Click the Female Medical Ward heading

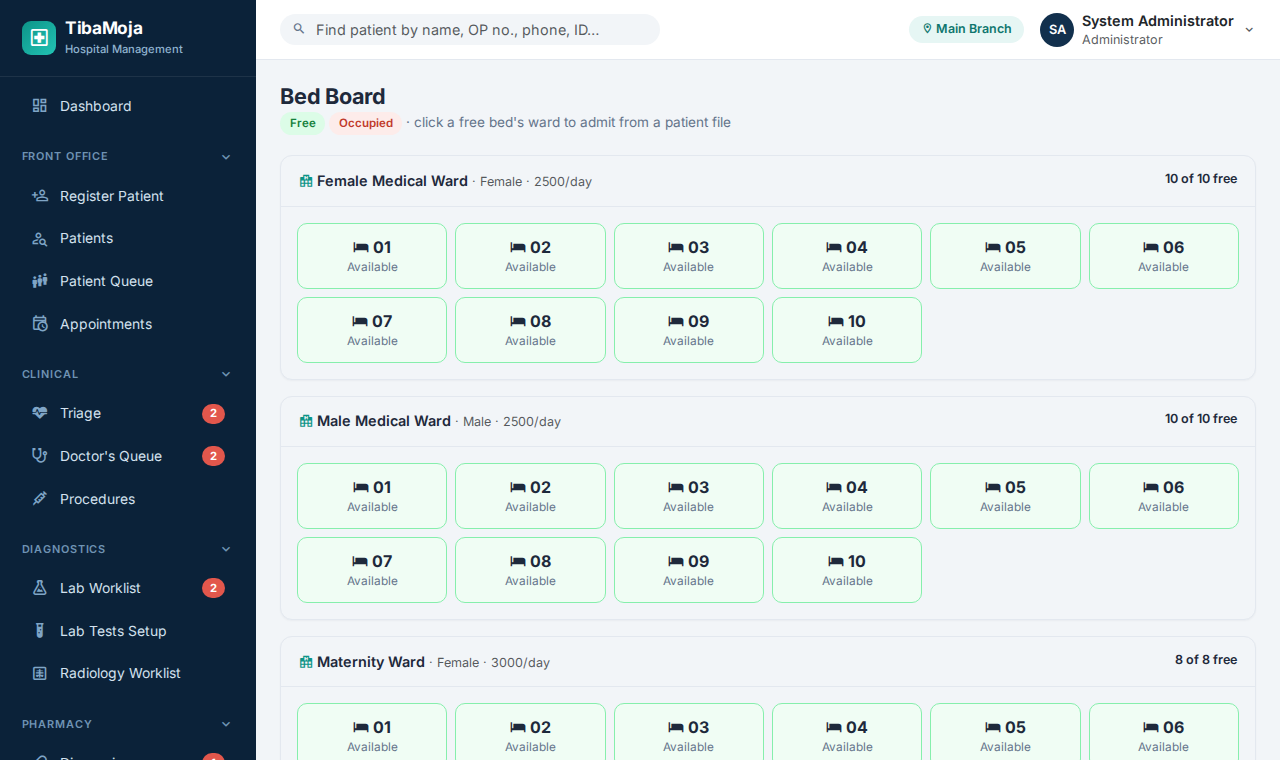pyautogui.click(x=392, y=181)
